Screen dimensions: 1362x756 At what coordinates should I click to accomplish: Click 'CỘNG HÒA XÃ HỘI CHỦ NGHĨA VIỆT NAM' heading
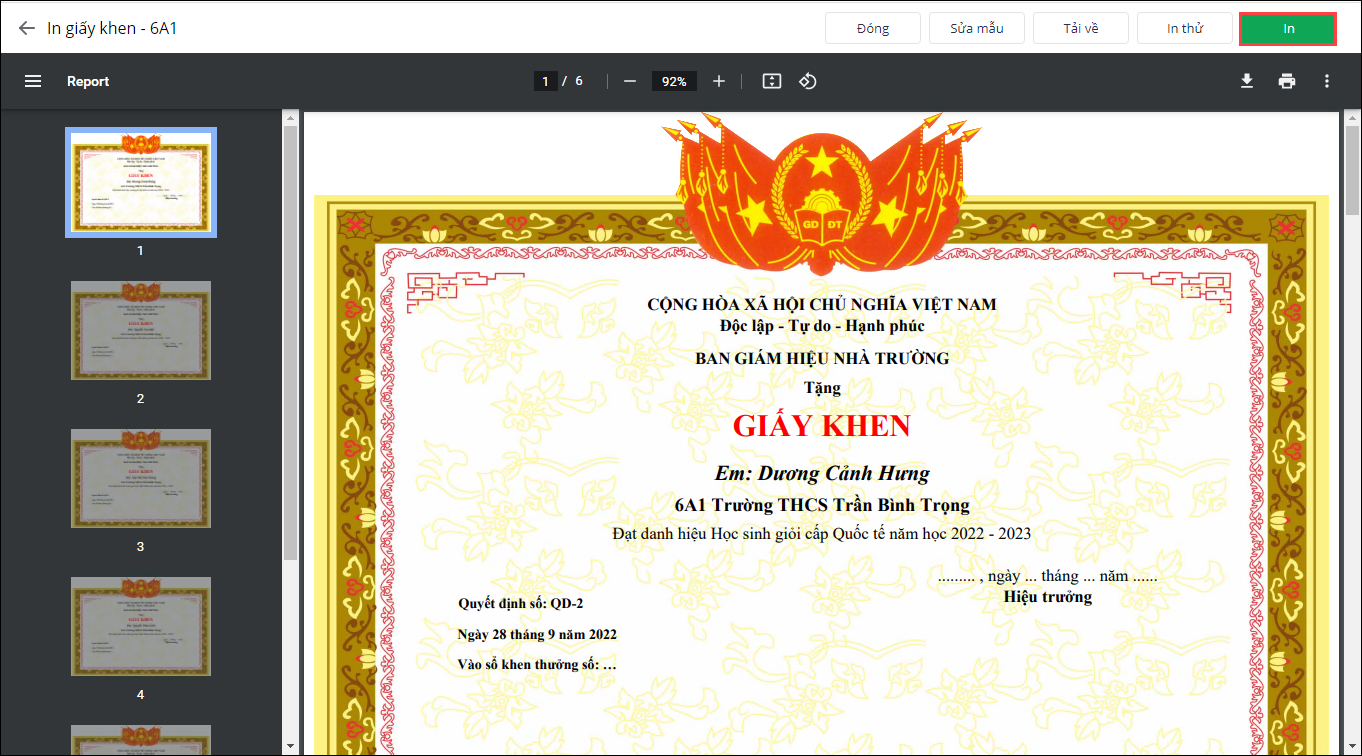pos(822,305)
